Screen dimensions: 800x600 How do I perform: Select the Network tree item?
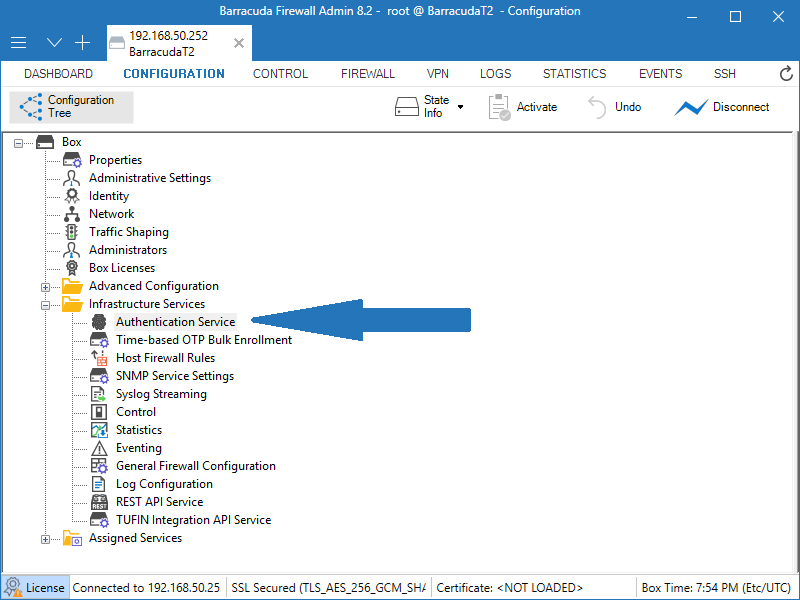click(x=111, y=214)
